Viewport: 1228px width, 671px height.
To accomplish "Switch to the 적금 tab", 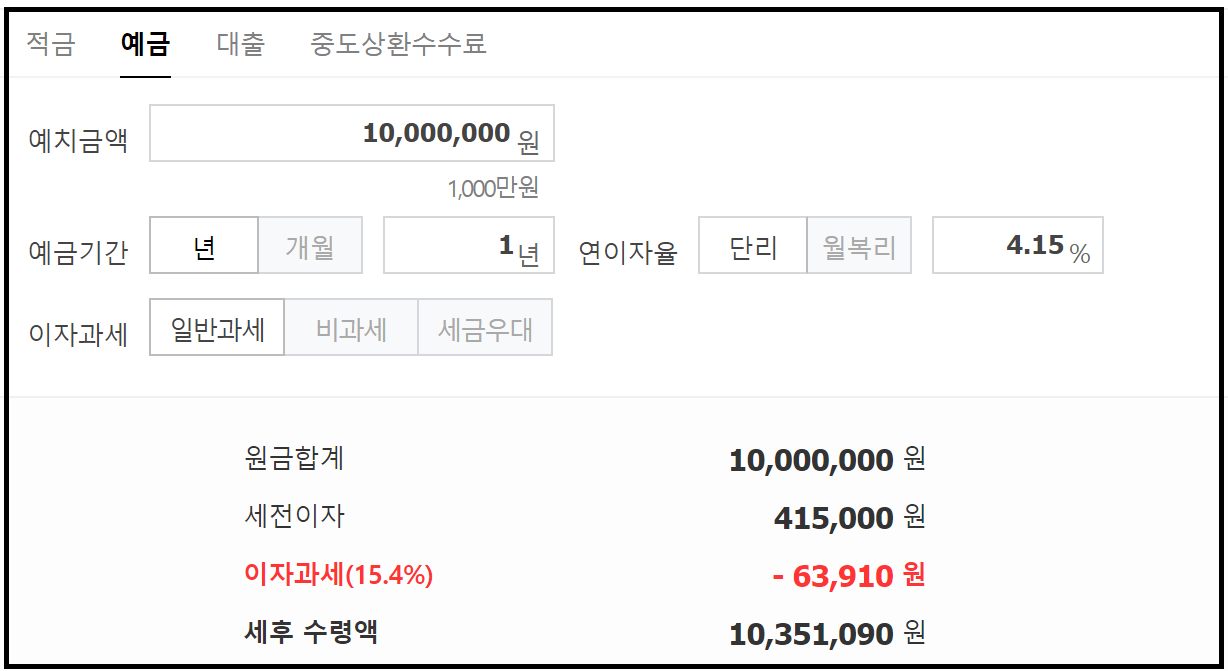I will pos(51,44).
